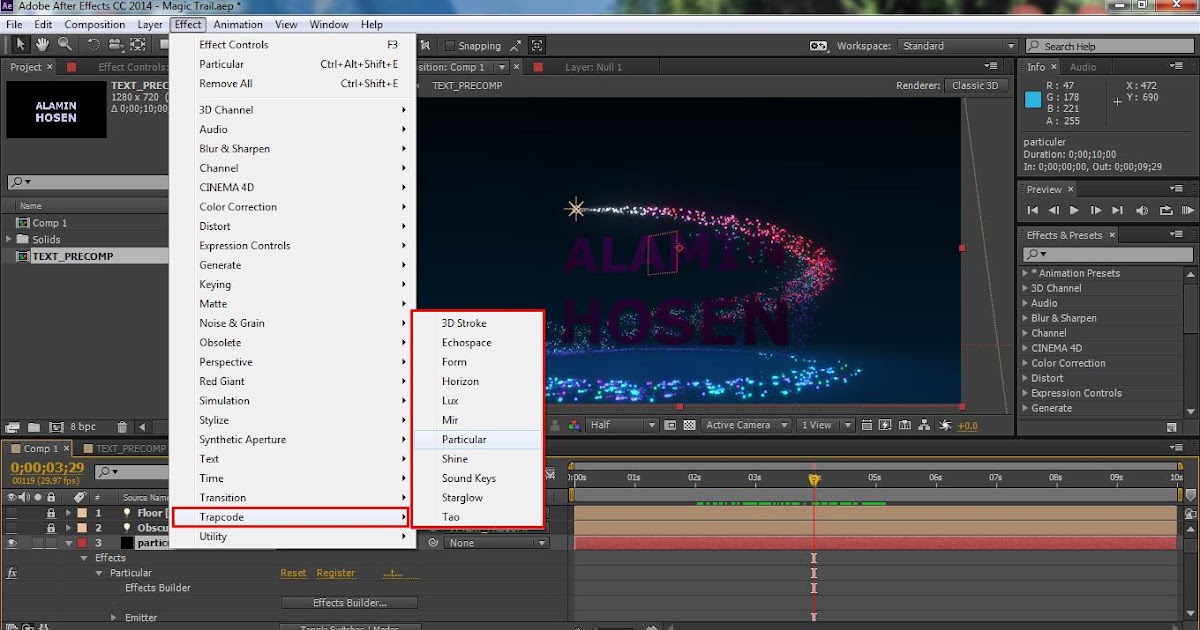Unlock layer 1 Floor using the lock icon
Image resolution: width=1200 pixels, height=630 pixels.
[x=51, y=513]
